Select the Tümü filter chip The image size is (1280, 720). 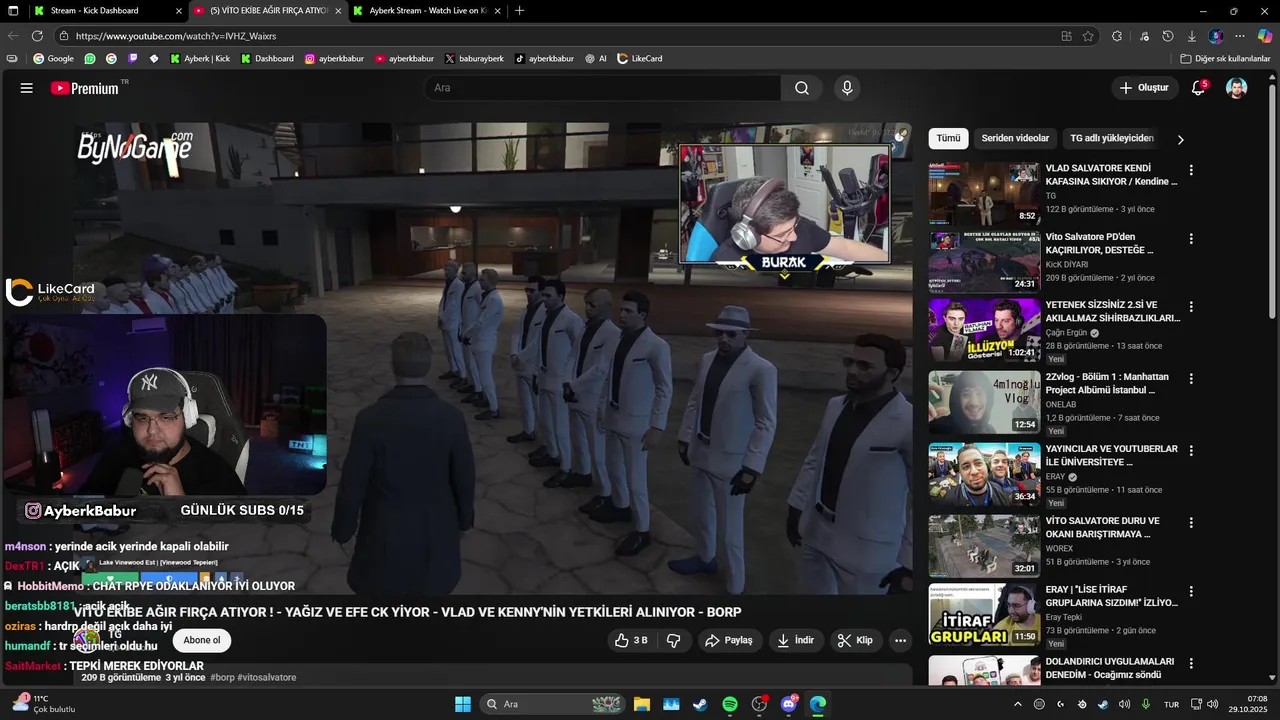pyautogui.click(x=948, y=138)
